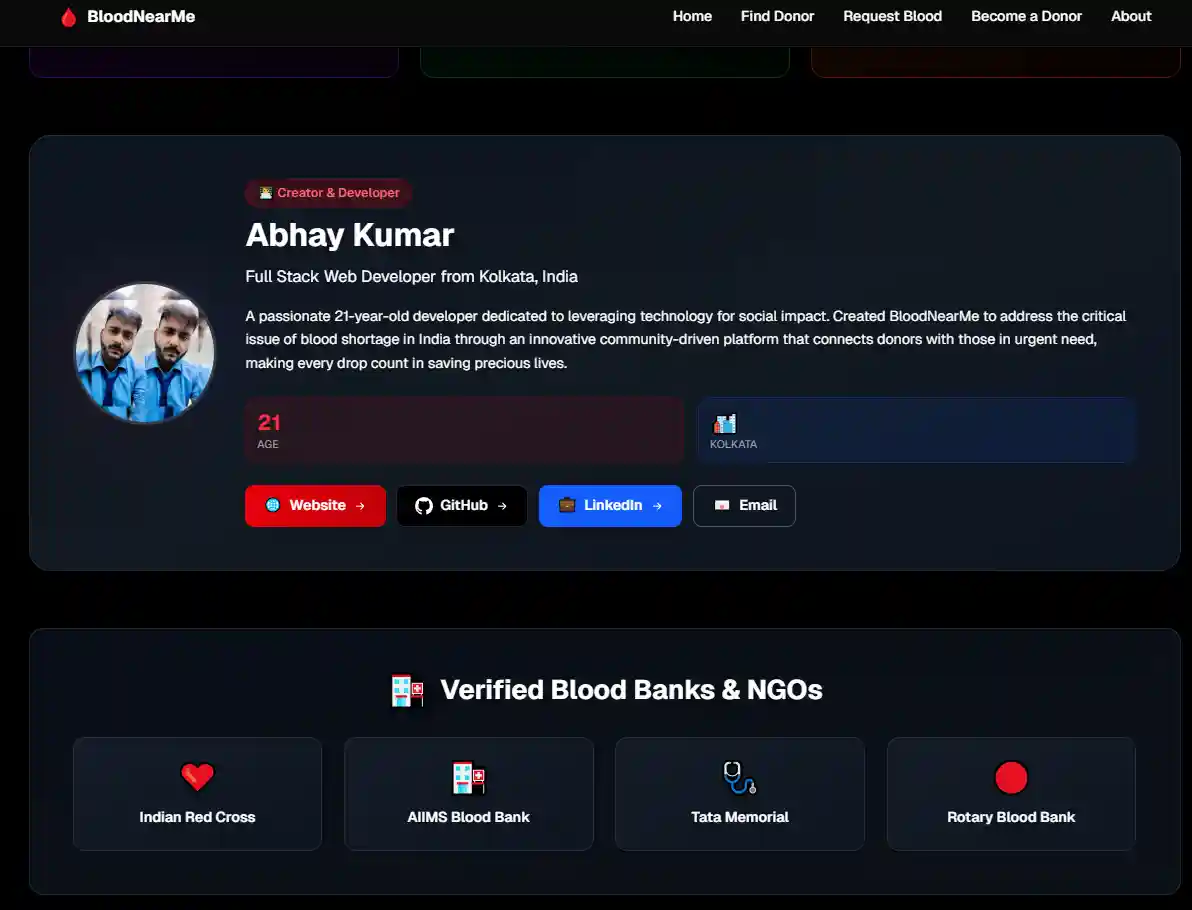The width and height of the screenshot is (1192, 910).
Task: Click the LinkedIn briefcase icon
Action: pos(568,505)
